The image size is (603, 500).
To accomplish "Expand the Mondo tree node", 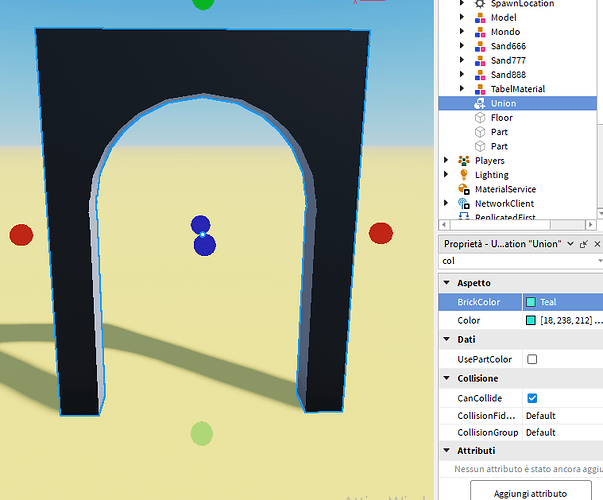I will [462, 31].
